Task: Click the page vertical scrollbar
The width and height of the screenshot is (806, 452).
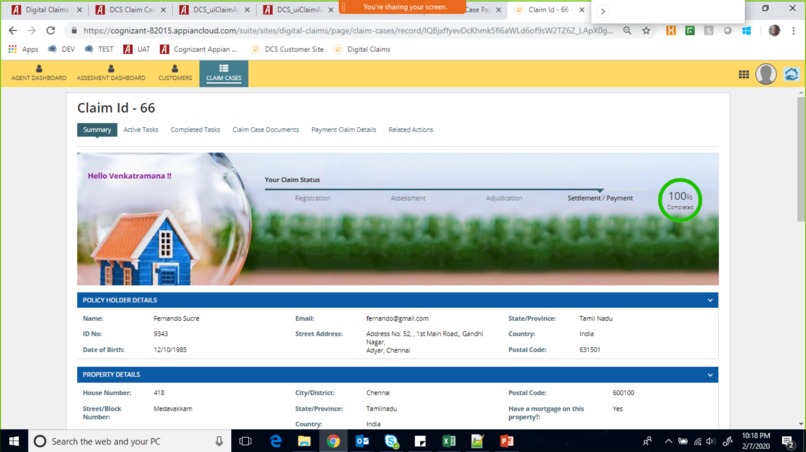Action: pos(801,159)
